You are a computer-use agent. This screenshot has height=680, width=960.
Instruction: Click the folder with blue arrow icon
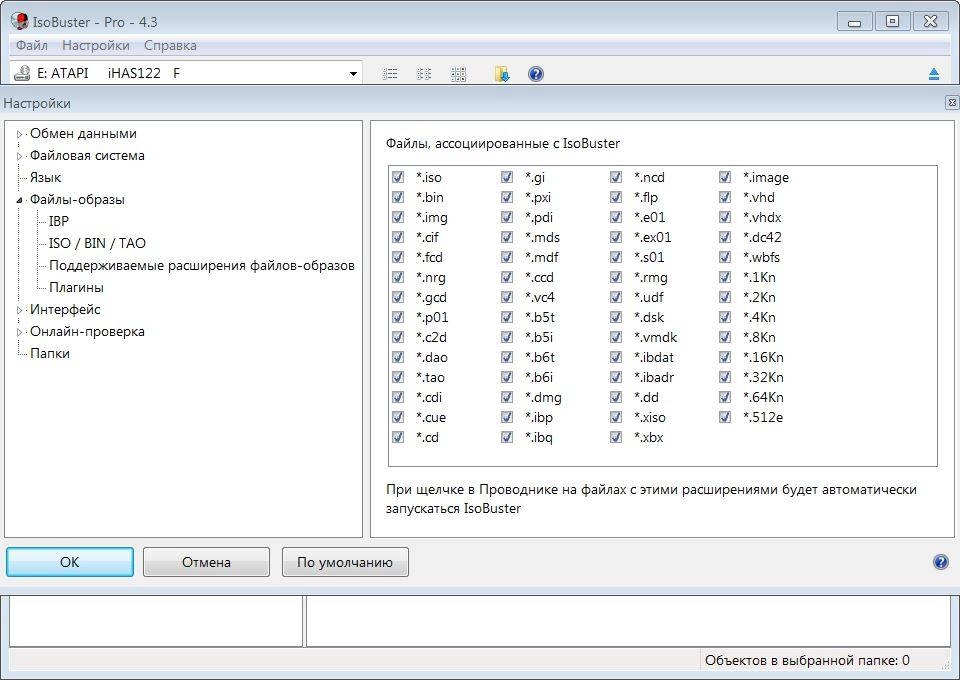502,74
